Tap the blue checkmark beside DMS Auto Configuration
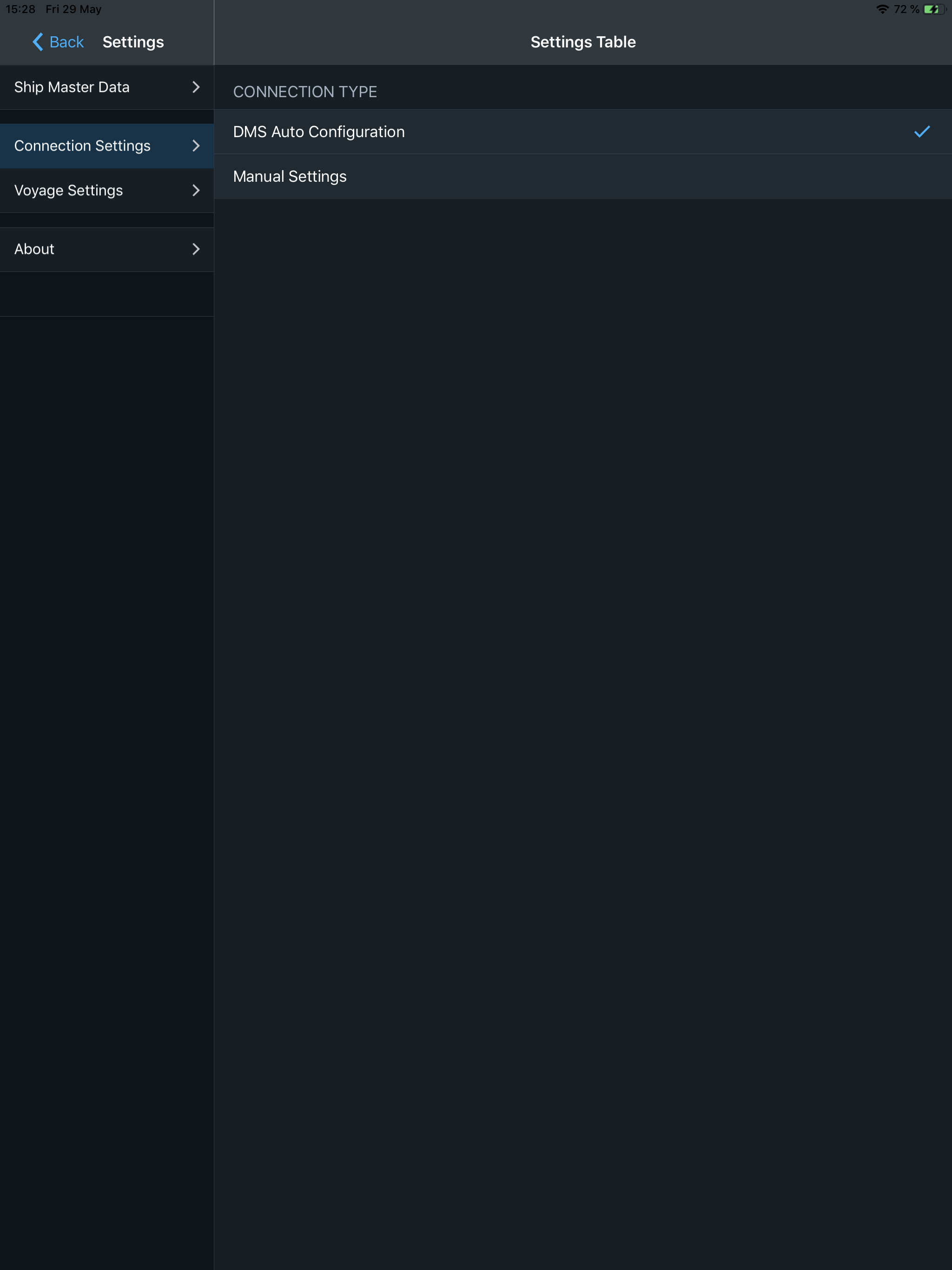Viewport: 952px width, 1270px height. 922,132
